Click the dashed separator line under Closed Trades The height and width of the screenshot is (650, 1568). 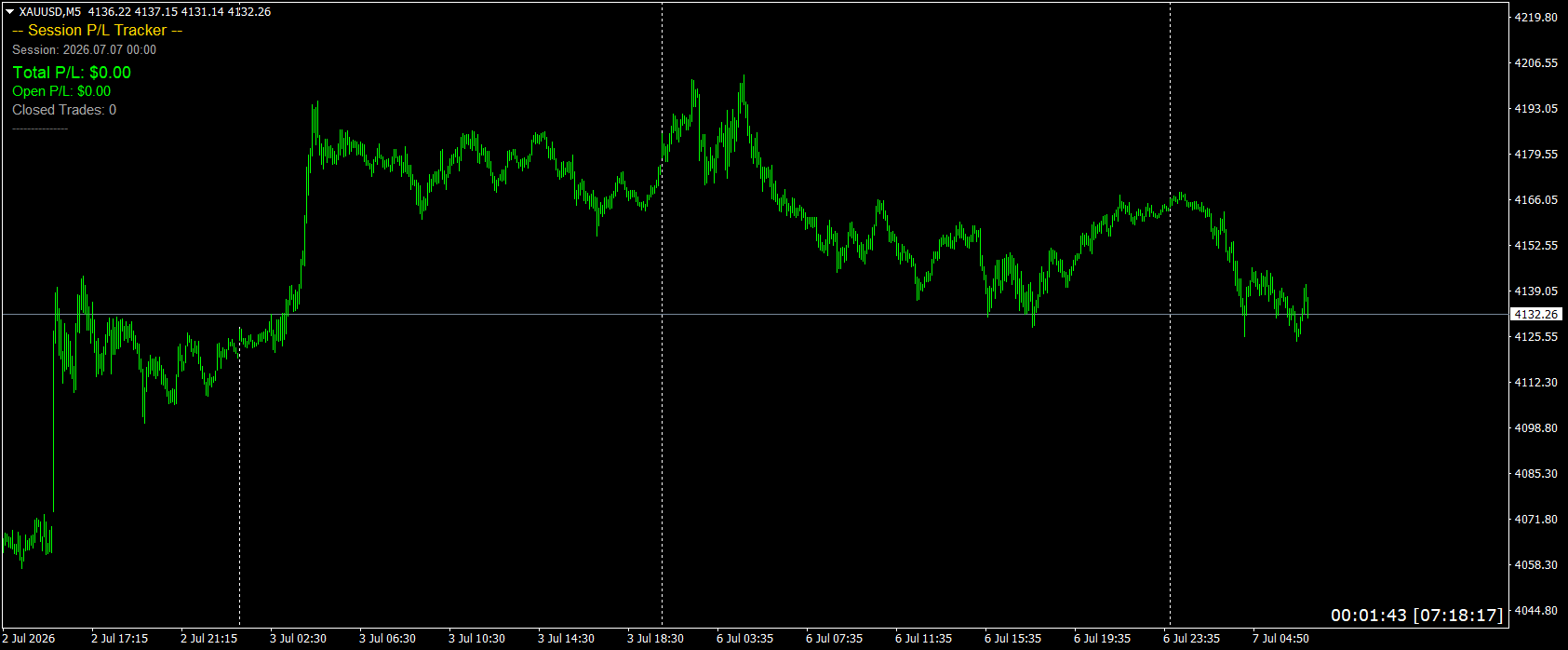pos(40,129)
